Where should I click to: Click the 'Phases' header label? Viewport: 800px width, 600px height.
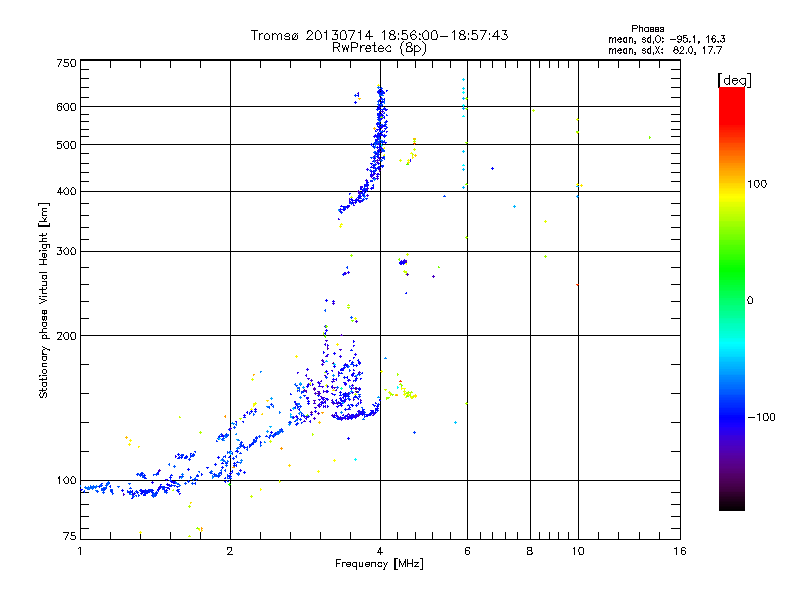(647, 29)
